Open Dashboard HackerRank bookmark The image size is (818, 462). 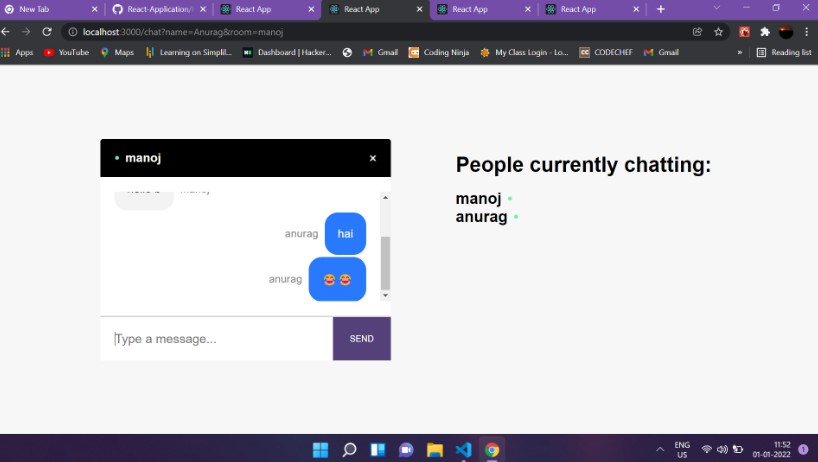pyautogui.click(x=287, y=52)
